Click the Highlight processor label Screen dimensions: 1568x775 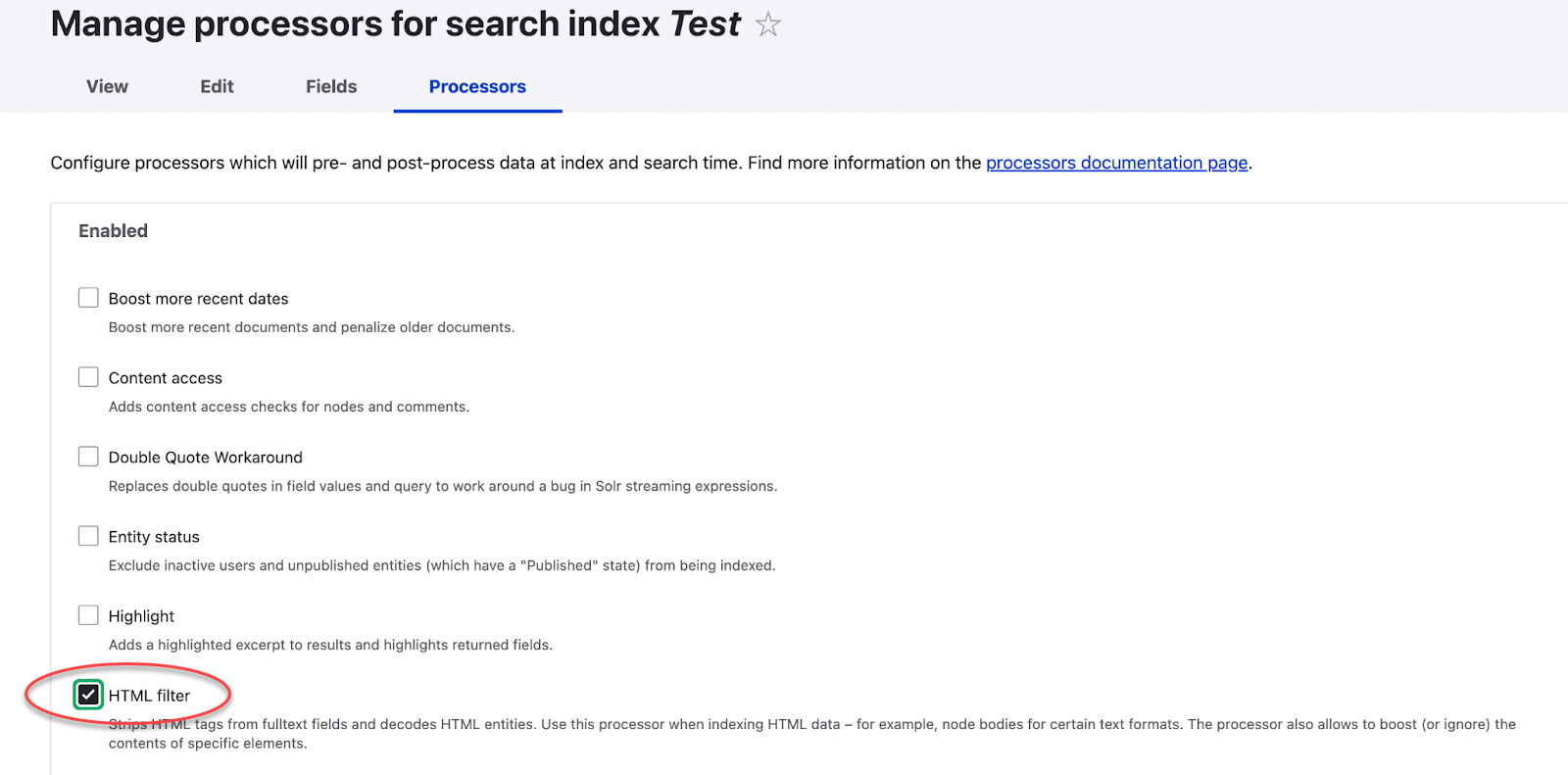(141, 615)
